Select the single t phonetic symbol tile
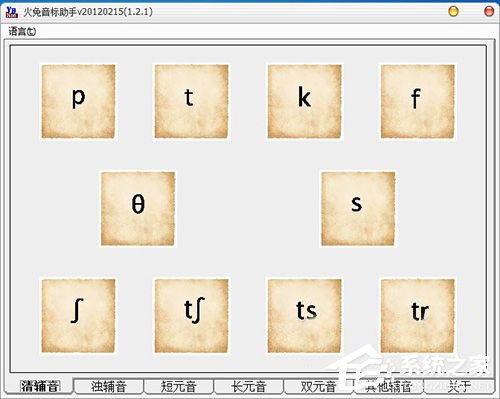 pos(192,101)
